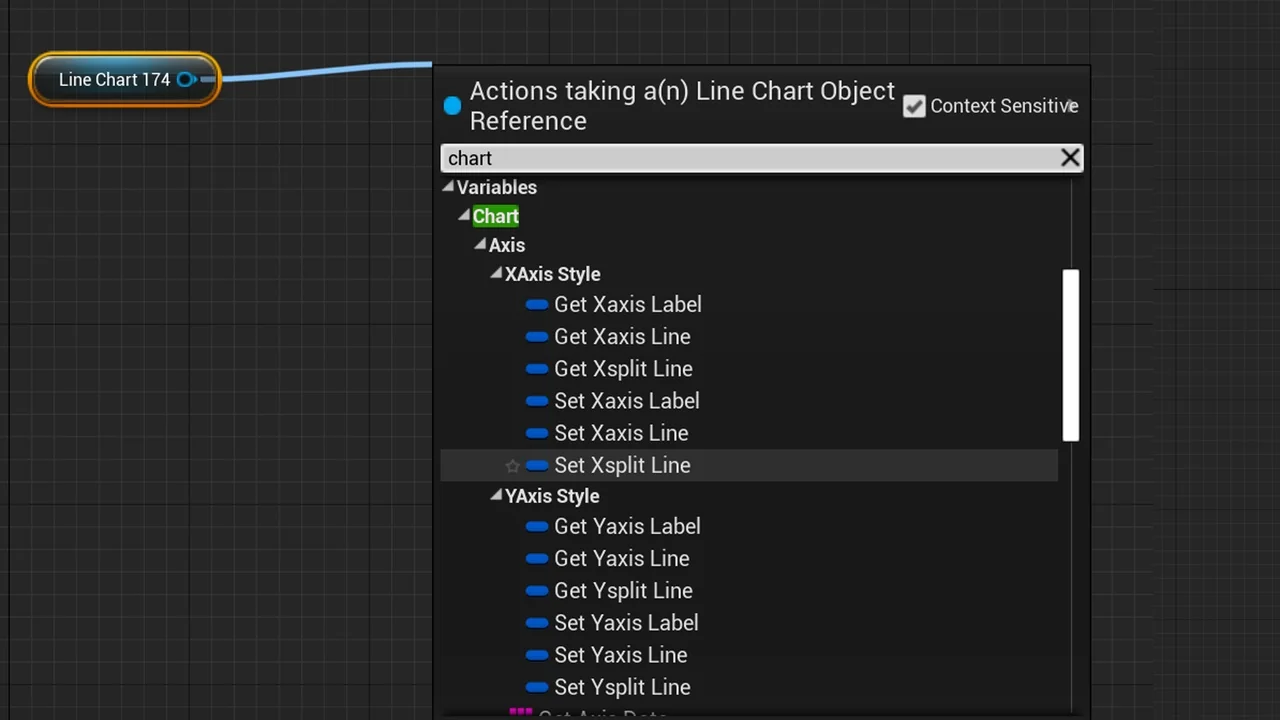This screenshot has width=1280, height=720.
Task: Select Get Xaxis Line action
Action: click(x=622, y=337)
